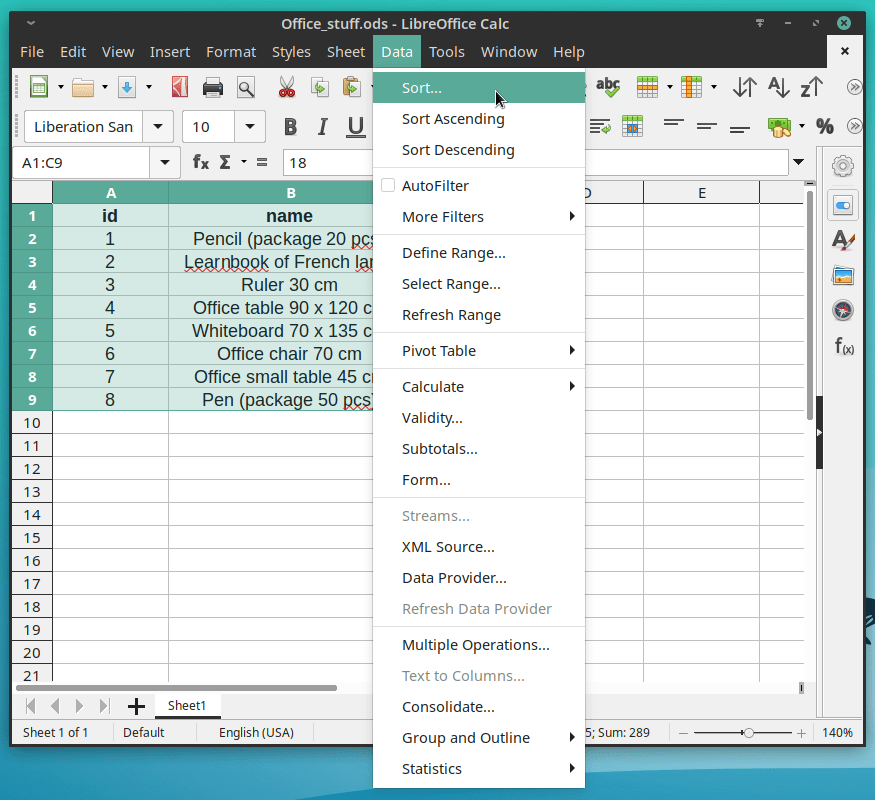The height and width of the screenshot is (800, 875).
Task: Select Validity... menu item
Action: pos(479,418)
